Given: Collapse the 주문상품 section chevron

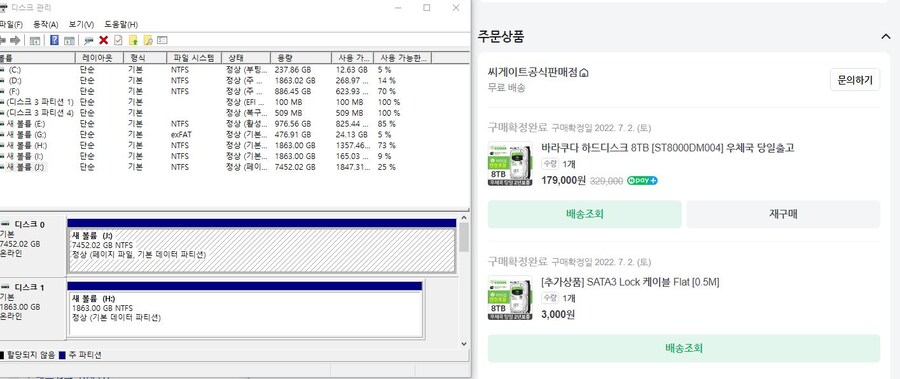Looking at the screenshot, I should point(885,37).
